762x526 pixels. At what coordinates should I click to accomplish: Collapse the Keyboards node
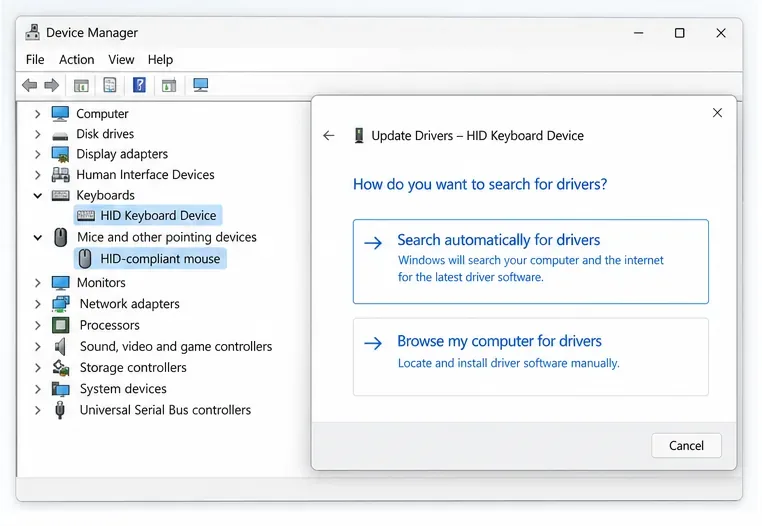click(37, 195)
